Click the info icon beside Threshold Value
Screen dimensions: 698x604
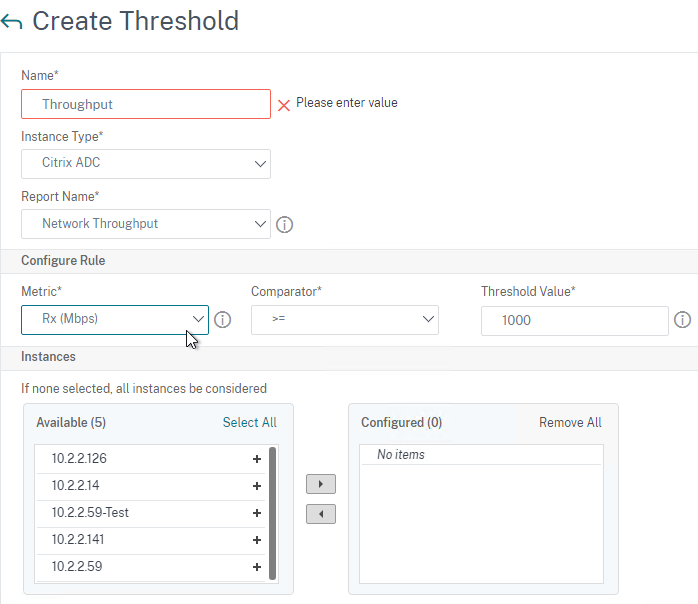coord(682,320)
